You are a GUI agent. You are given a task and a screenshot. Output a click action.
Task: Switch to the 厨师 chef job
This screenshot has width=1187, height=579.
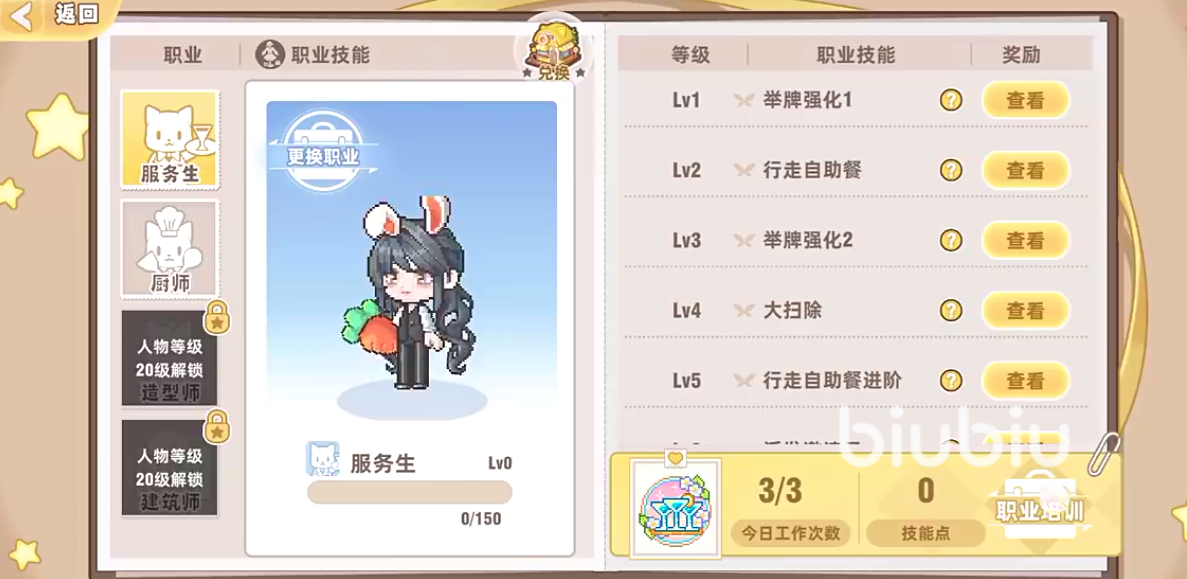click(170, 249)
